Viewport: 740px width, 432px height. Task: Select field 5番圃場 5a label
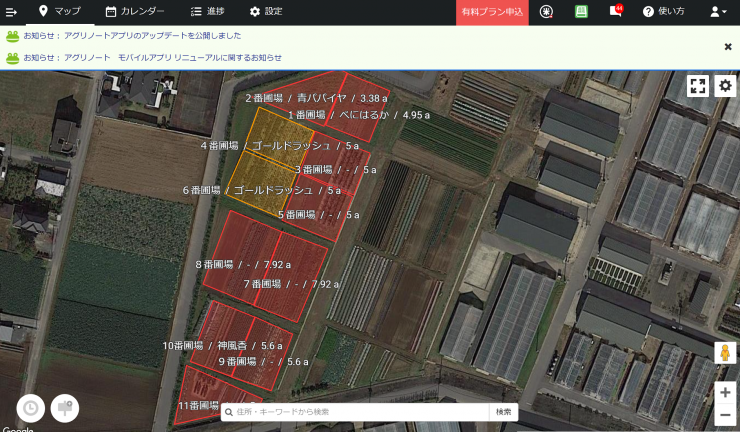pos(319,215)
